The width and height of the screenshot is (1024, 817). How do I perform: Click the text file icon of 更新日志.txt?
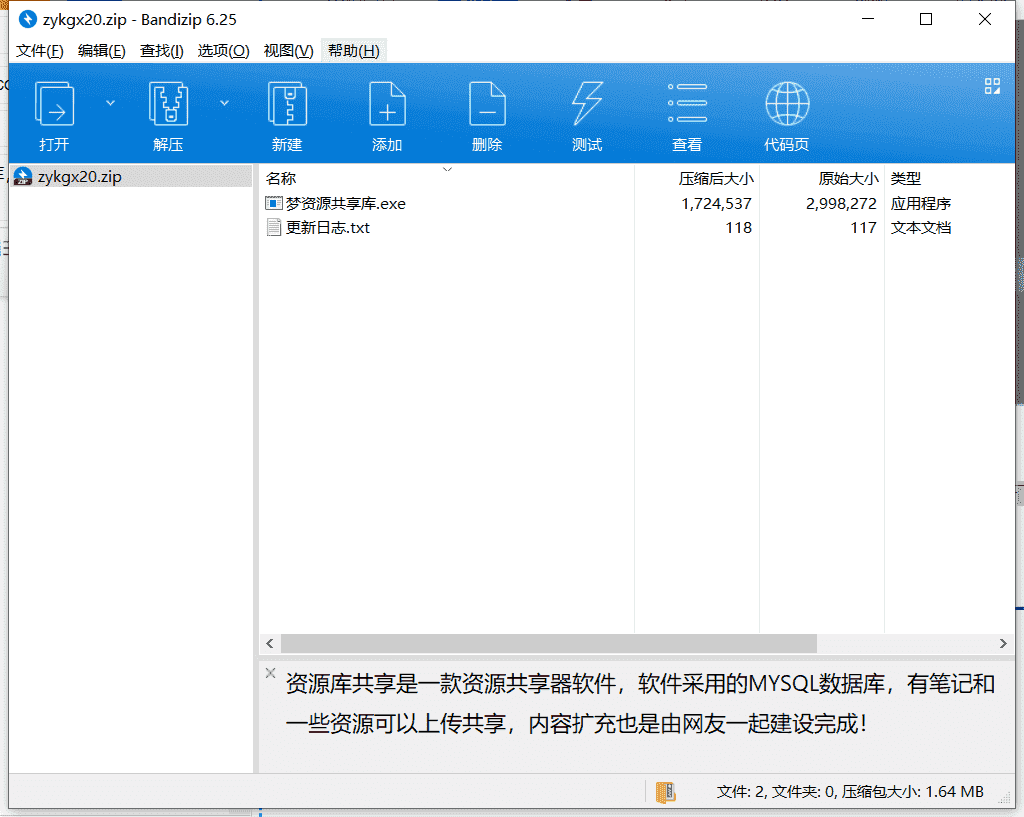(274, 227)
